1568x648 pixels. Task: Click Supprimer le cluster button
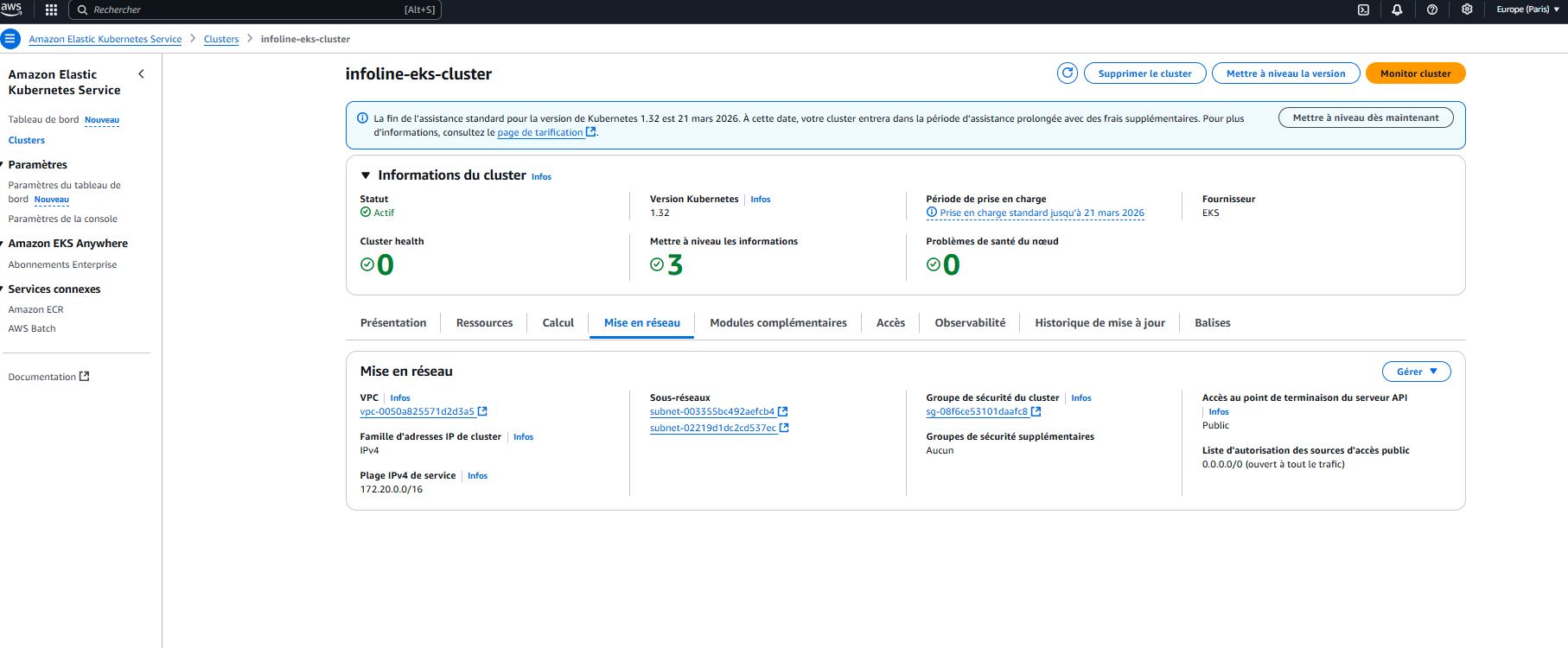pos(1144,73)
